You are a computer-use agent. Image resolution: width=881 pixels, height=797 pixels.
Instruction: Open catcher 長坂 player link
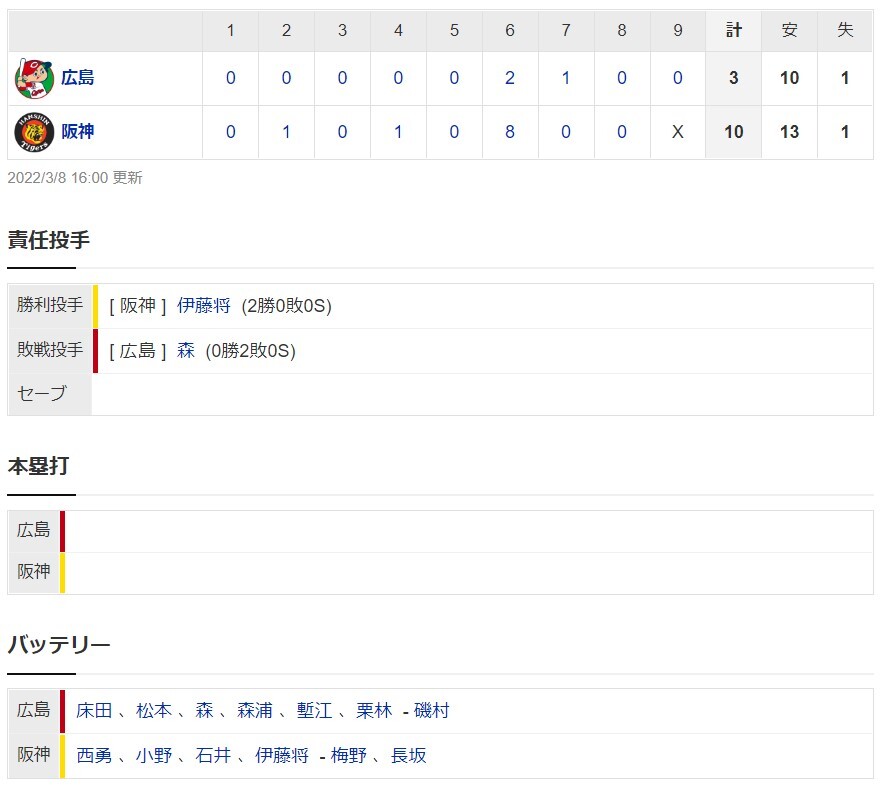tap(408, 755)
